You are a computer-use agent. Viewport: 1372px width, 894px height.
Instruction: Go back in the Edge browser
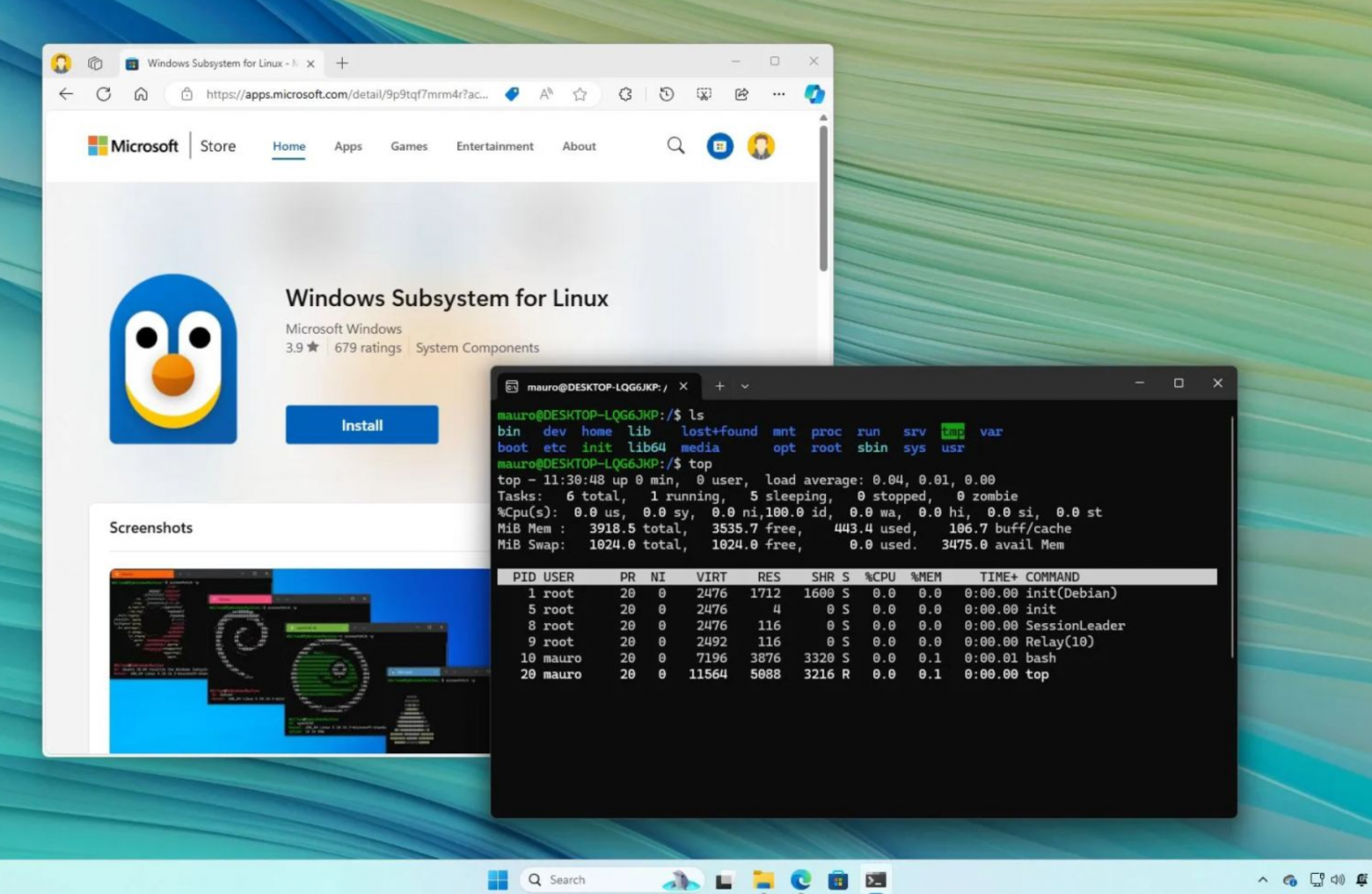click(x=66, y=94)
